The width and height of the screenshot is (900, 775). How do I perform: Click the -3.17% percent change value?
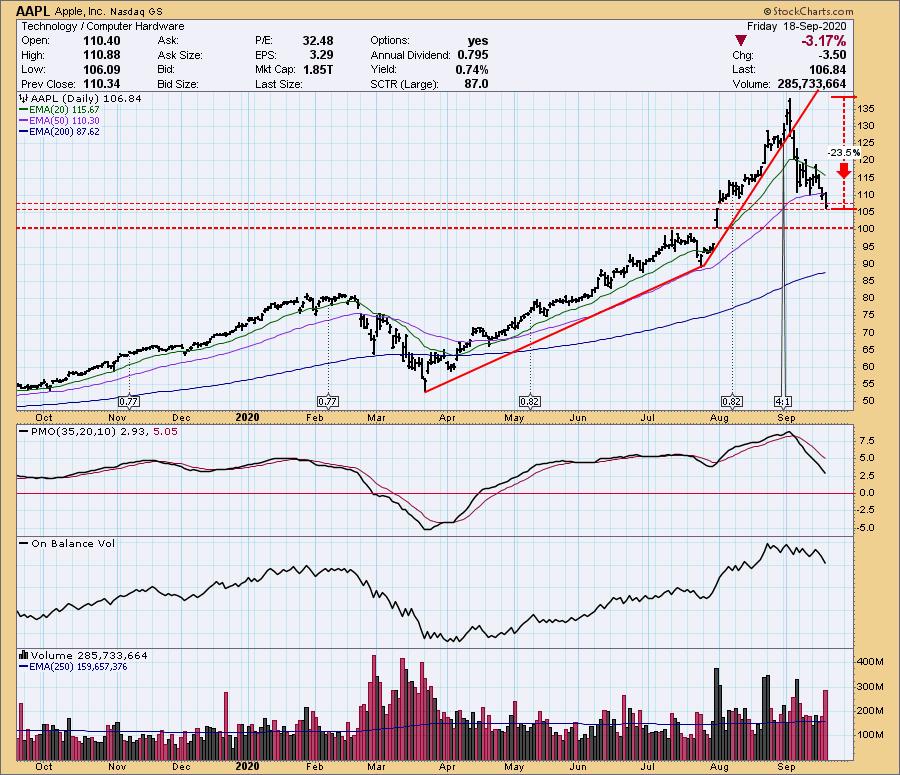[x=824, y=41]
